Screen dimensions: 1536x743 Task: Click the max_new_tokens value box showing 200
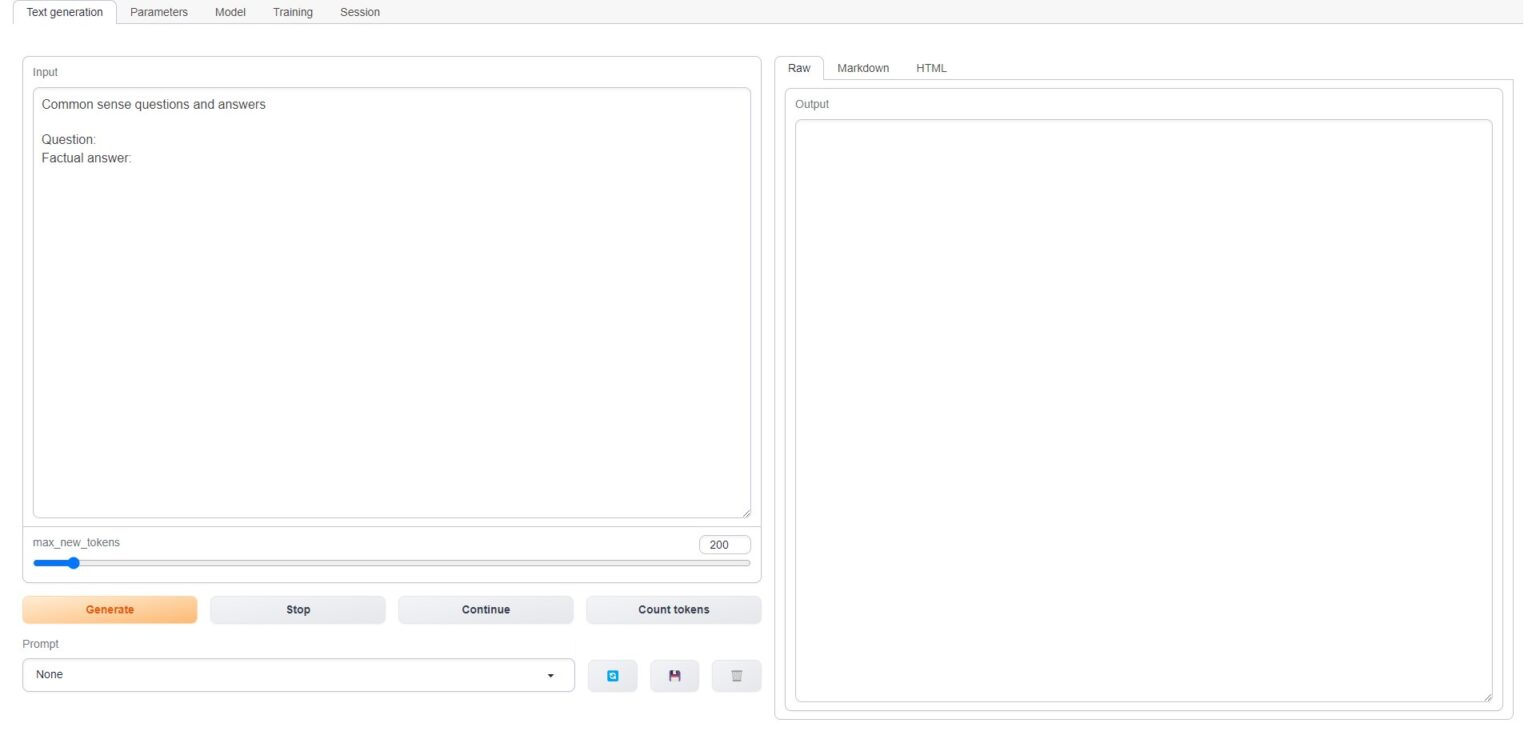[x=723, y=544]
